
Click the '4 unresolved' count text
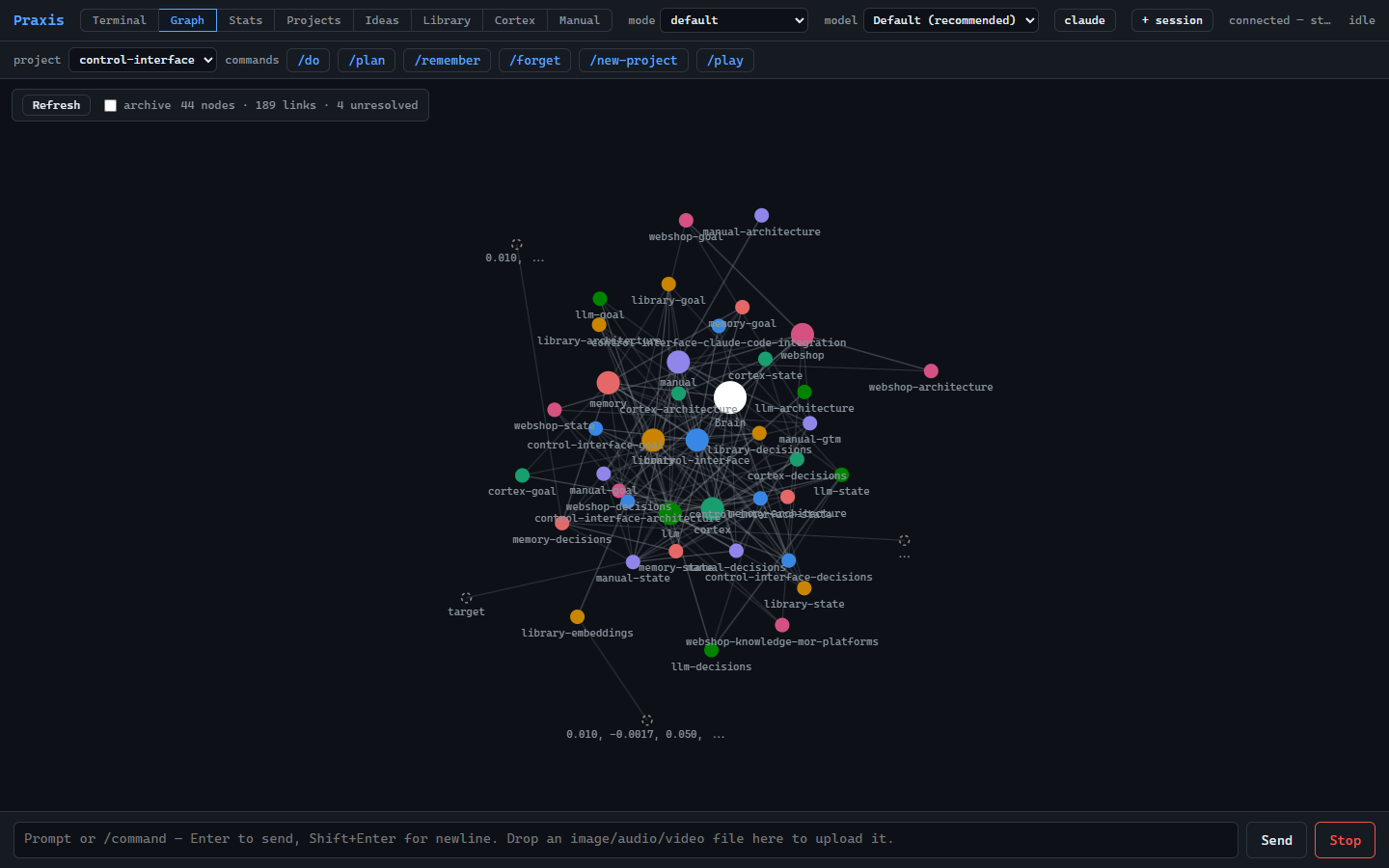coord(377,105)
